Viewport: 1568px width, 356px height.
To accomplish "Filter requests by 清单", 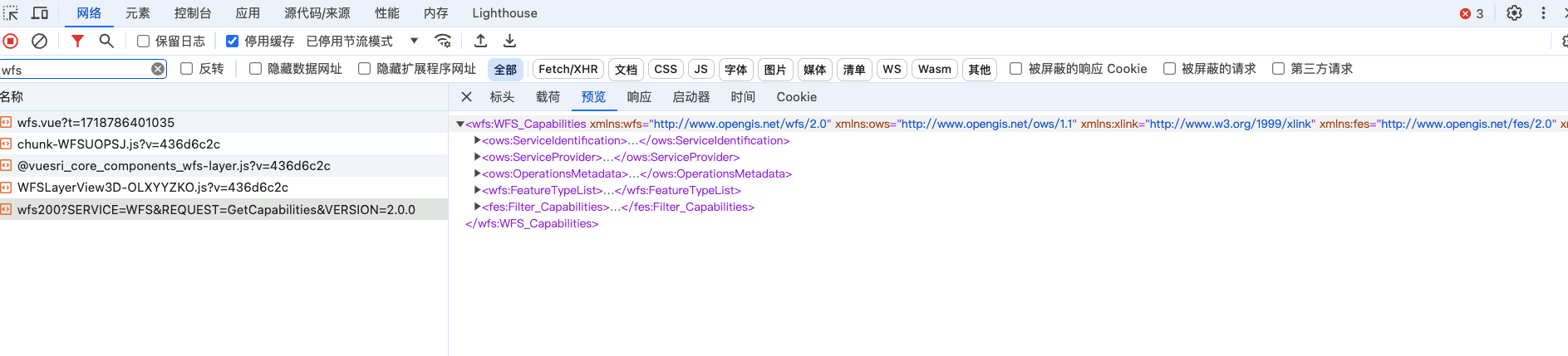I will pyautogui.click(x=854, y=70).
